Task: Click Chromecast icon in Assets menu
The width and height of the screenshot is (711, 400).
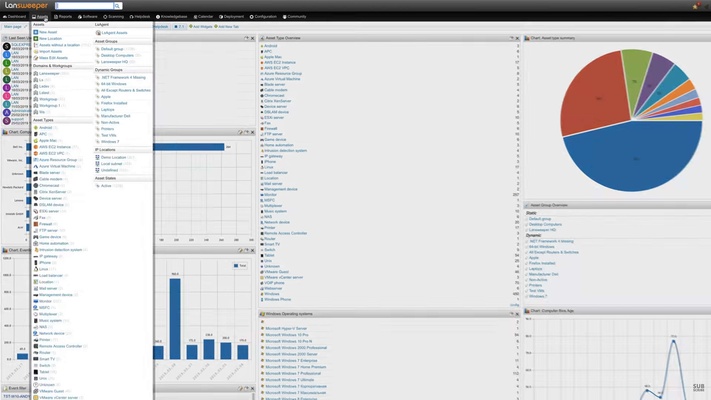Action: [36, 185]
